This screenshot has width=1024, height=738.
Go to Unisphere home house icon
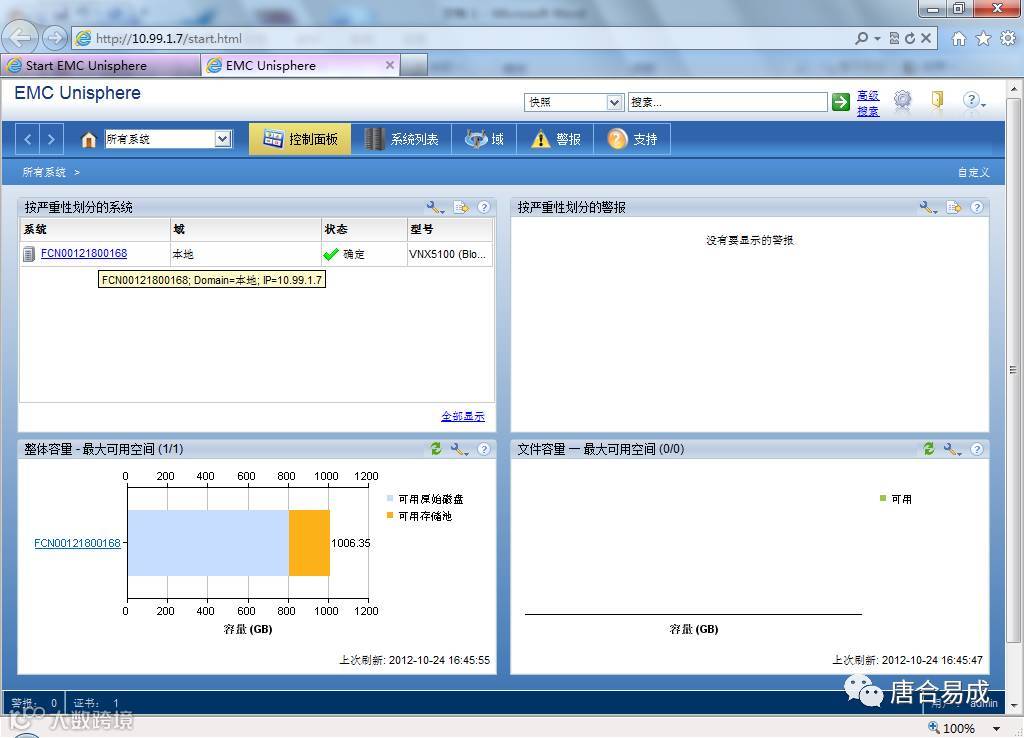coord(88,139)
